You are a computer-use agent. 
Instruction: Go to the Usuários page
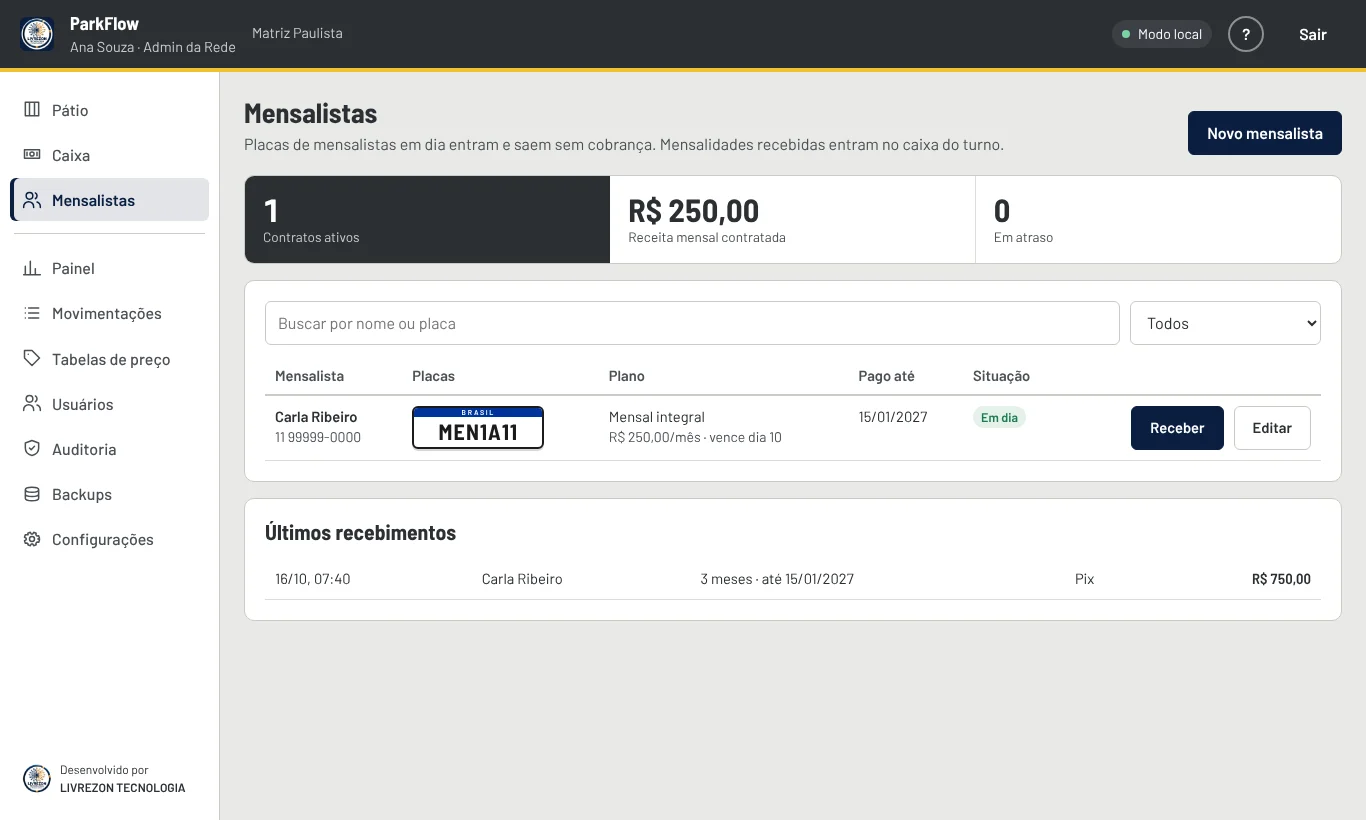(110, 404)
